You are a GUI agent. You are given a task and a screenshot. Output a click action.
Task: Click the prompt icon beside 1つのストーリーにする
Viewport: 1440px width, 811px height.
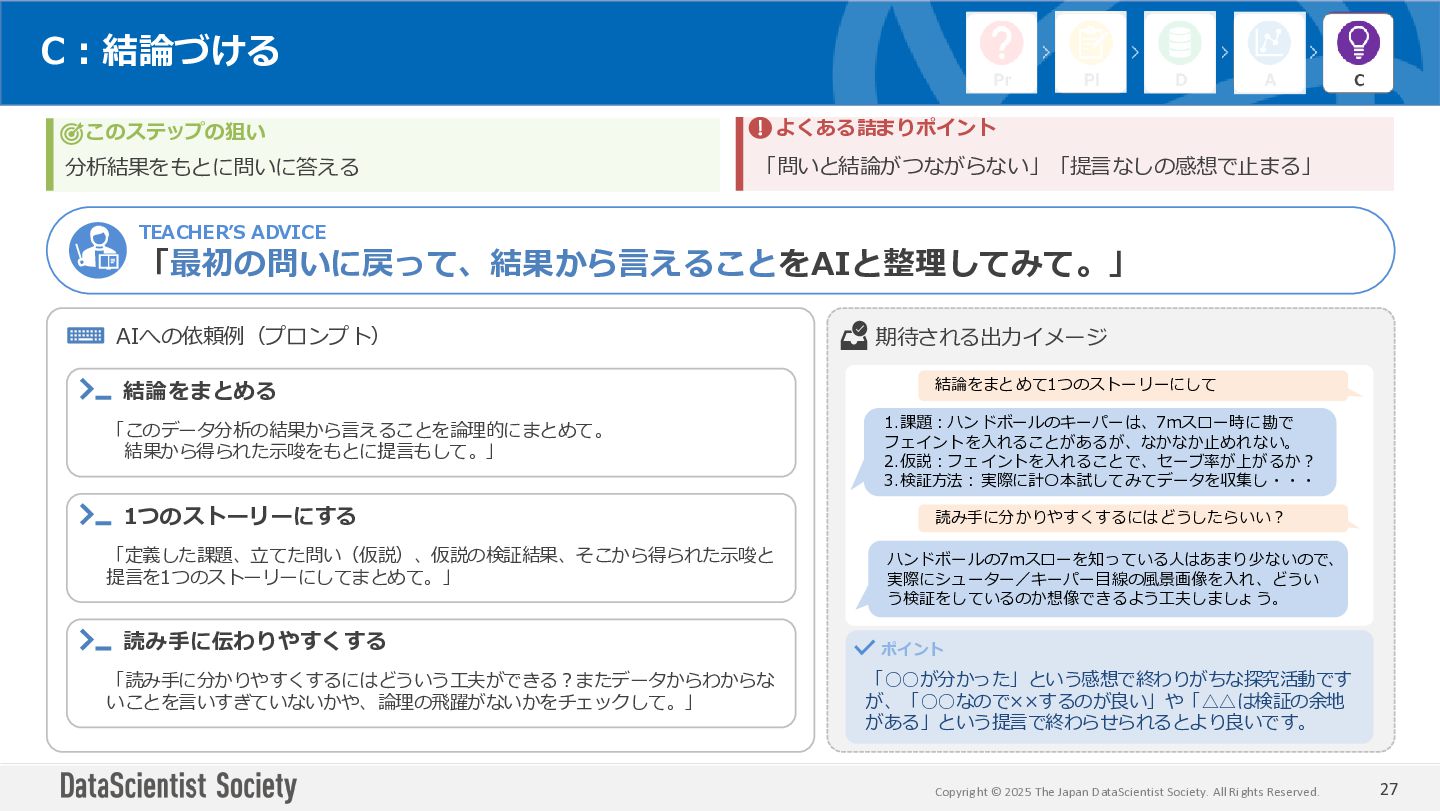[x=95, y=516]
